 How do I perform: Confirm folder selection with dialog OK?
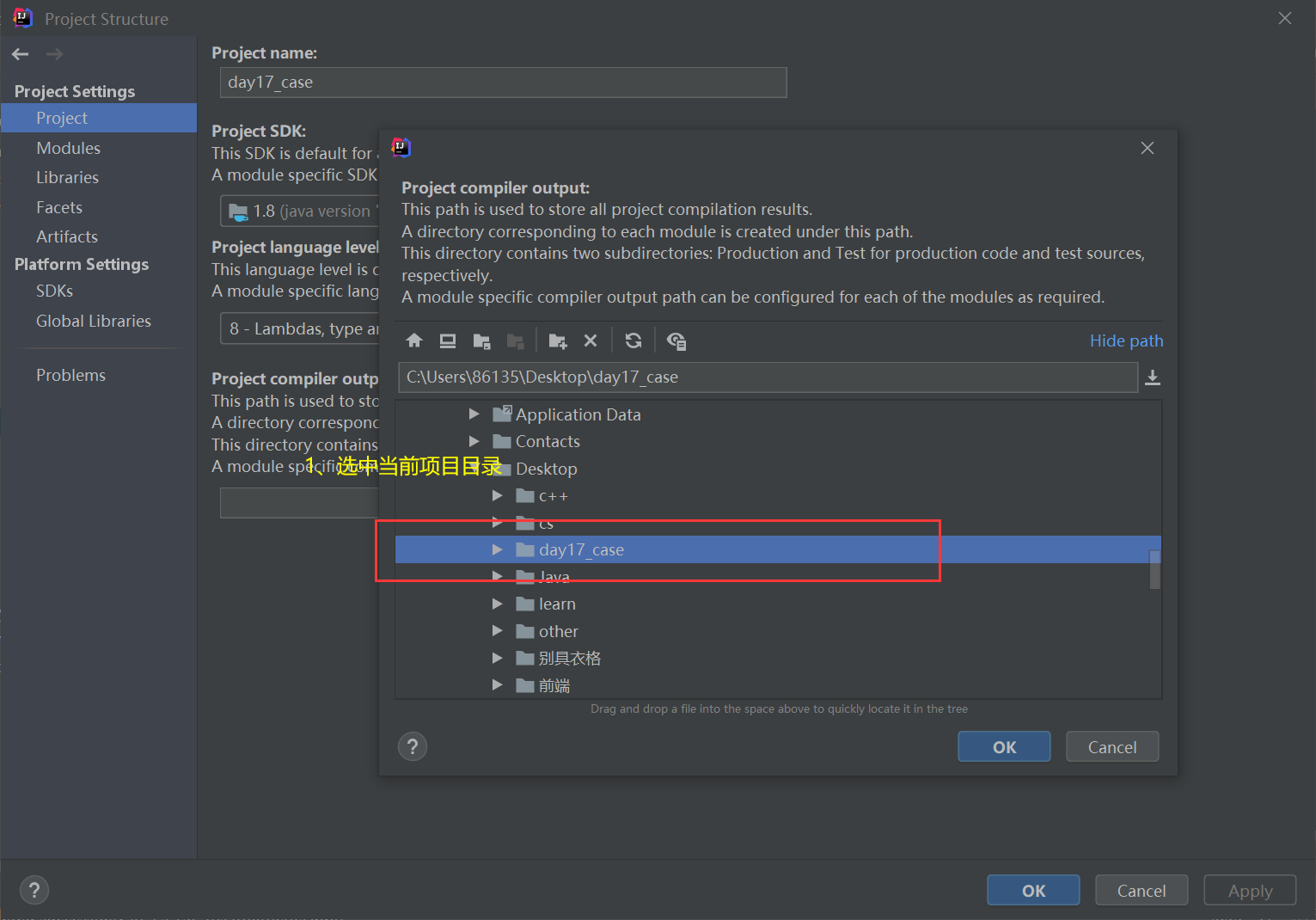[x=1004, y=747]
